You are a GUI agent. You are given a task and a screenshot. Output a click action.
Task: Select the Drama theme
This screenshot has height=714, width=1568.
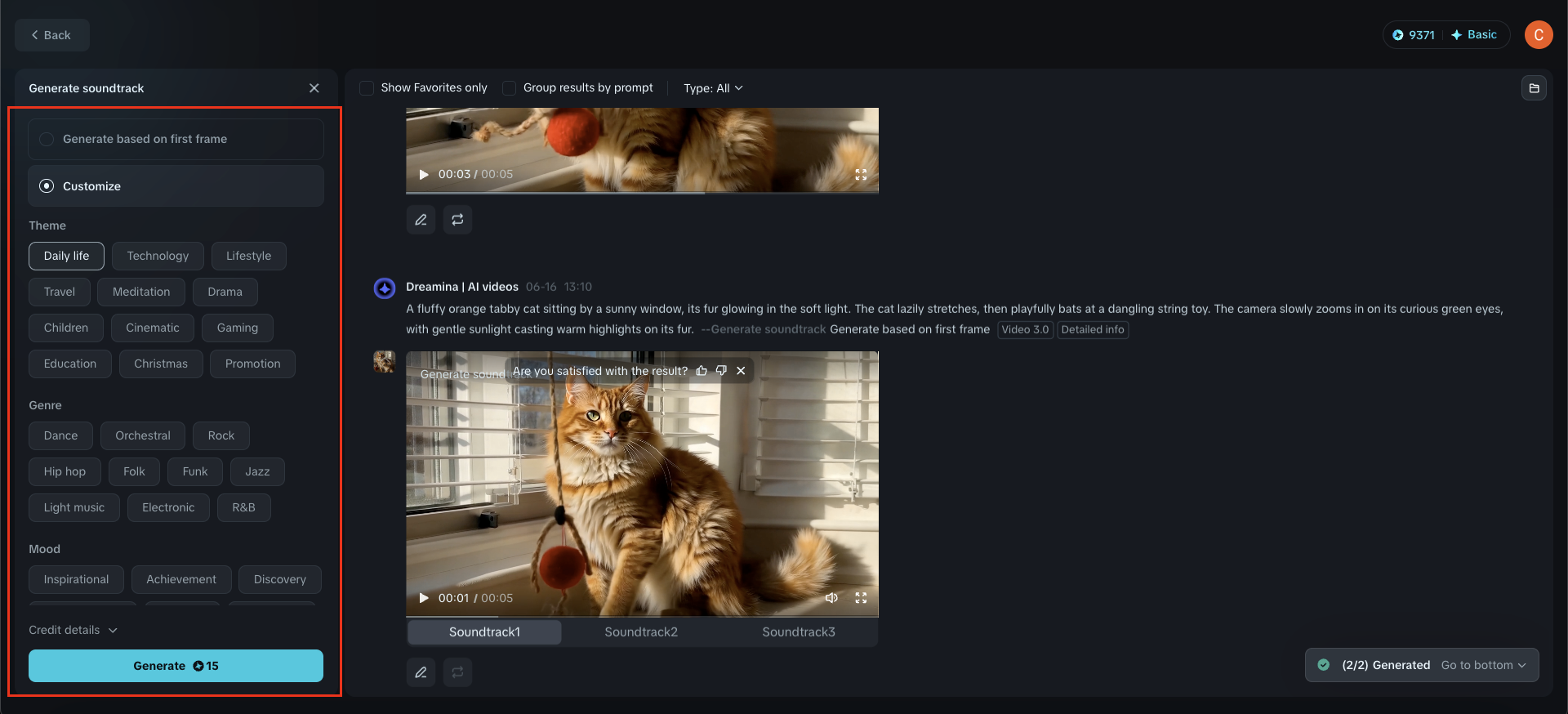pyautogui.click(x=225, y=292)
